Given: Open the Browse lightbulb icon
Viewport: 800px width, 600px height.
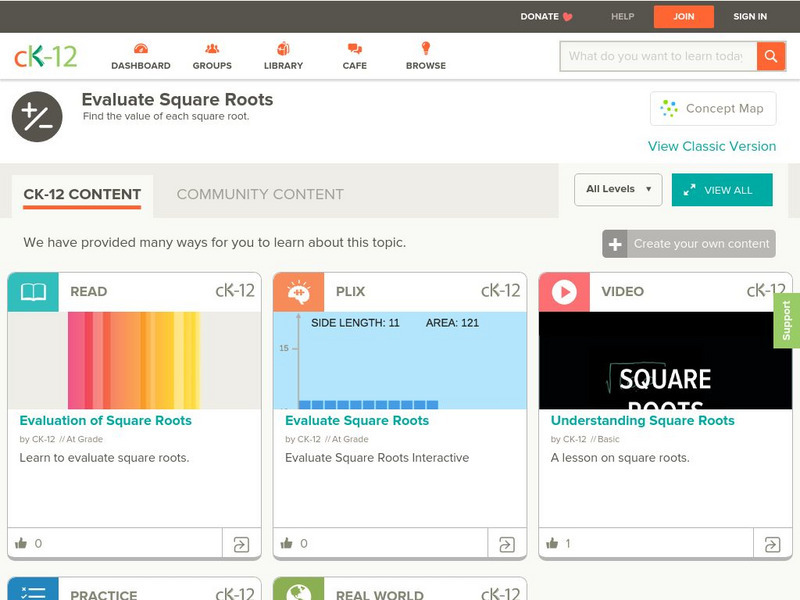Looking at the screenshot, I should point(426,48).
